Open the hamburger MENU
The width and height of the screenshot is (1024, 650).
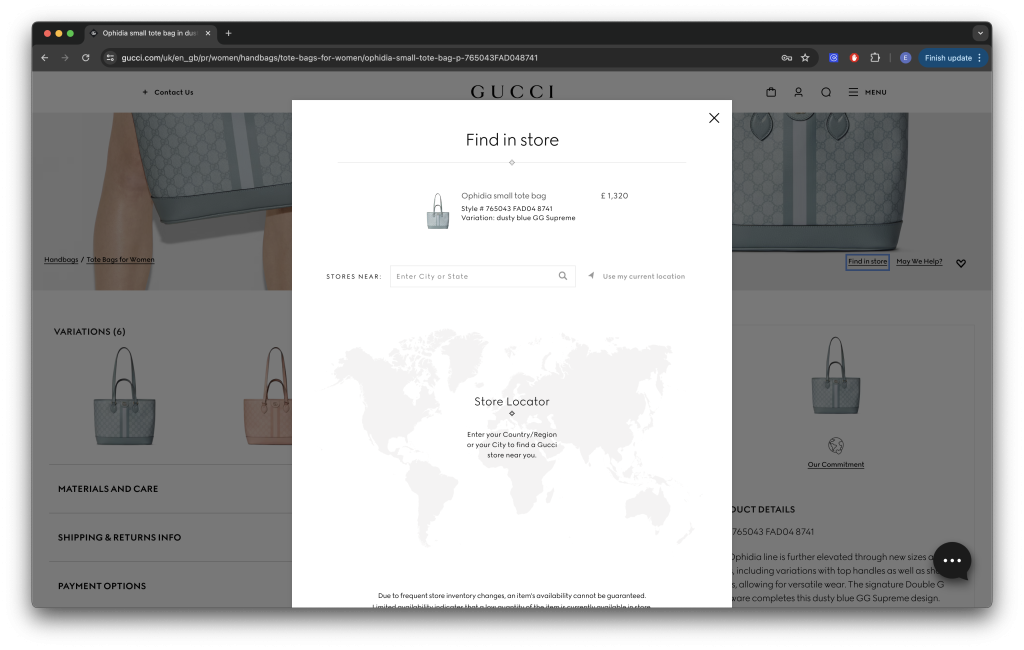867,92
